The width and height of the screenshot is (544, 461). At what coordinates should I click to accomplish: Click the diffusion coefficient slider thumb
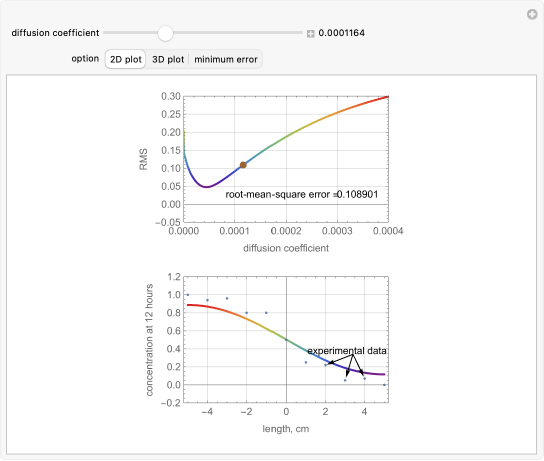165,33
